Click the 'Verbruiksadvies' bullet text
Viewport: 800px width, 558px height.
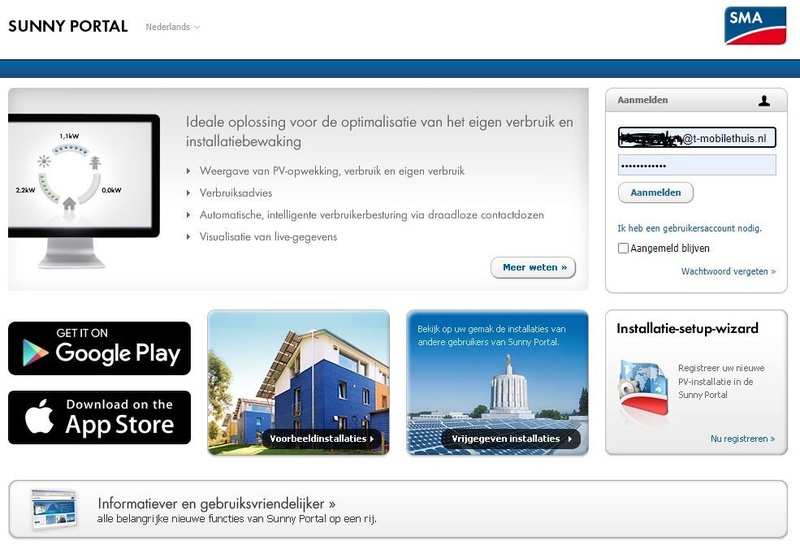click(236, 193)
